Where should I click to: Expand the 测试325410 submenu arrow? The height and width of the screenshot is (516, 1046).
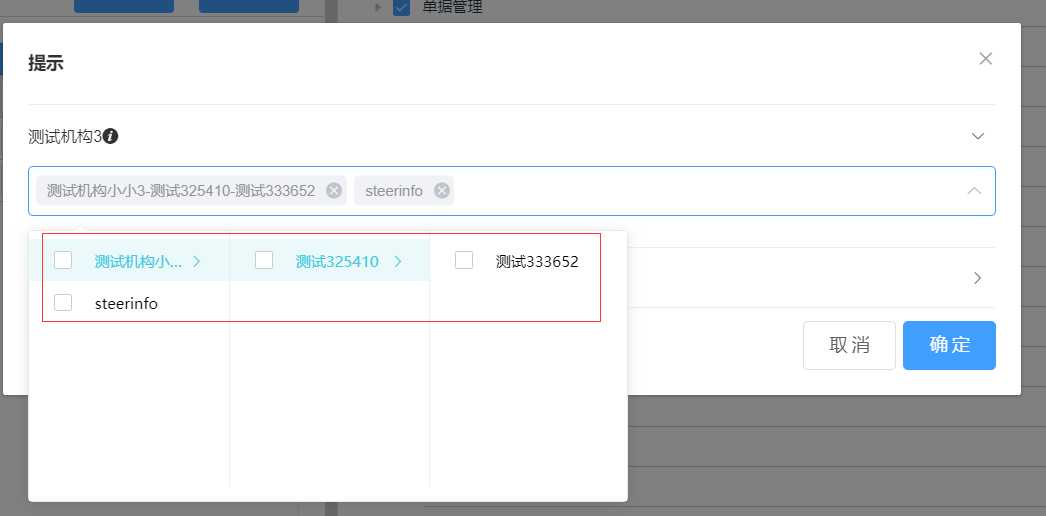coord(398,261)
